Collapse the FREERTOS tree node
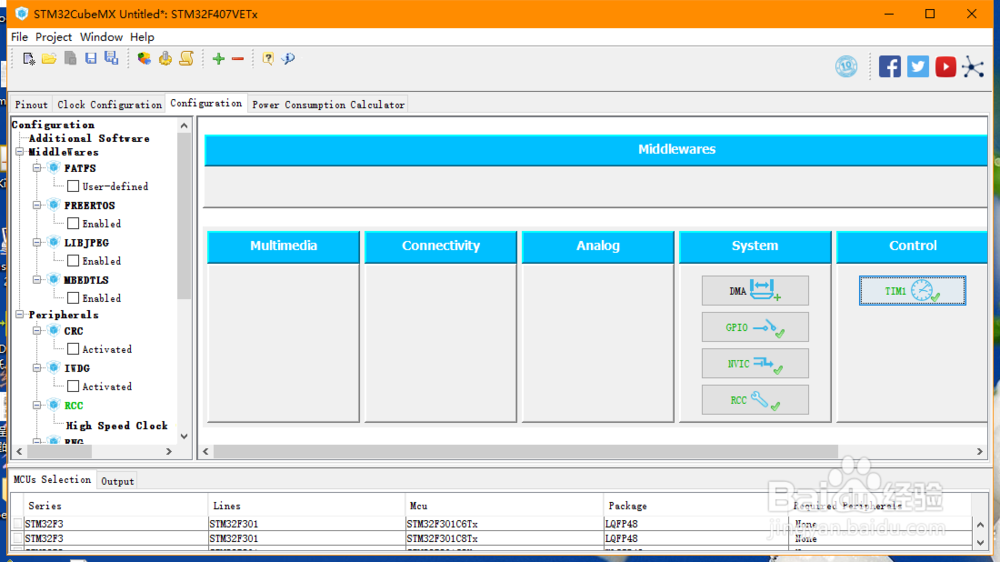This screenshot has height=562, width=1000. [x=37, y=205]
